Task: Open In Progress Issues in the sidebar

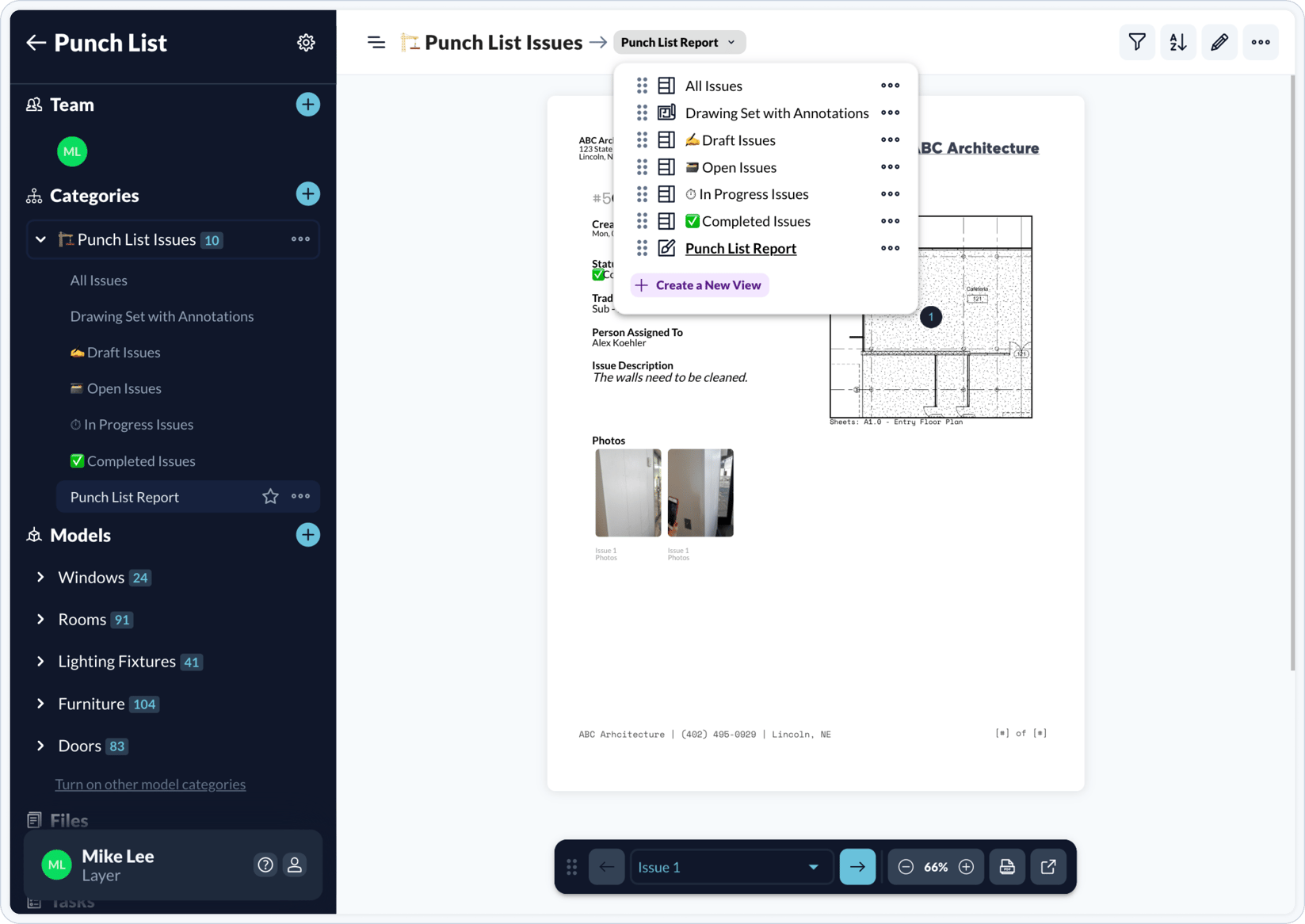Action: point(132,425)
